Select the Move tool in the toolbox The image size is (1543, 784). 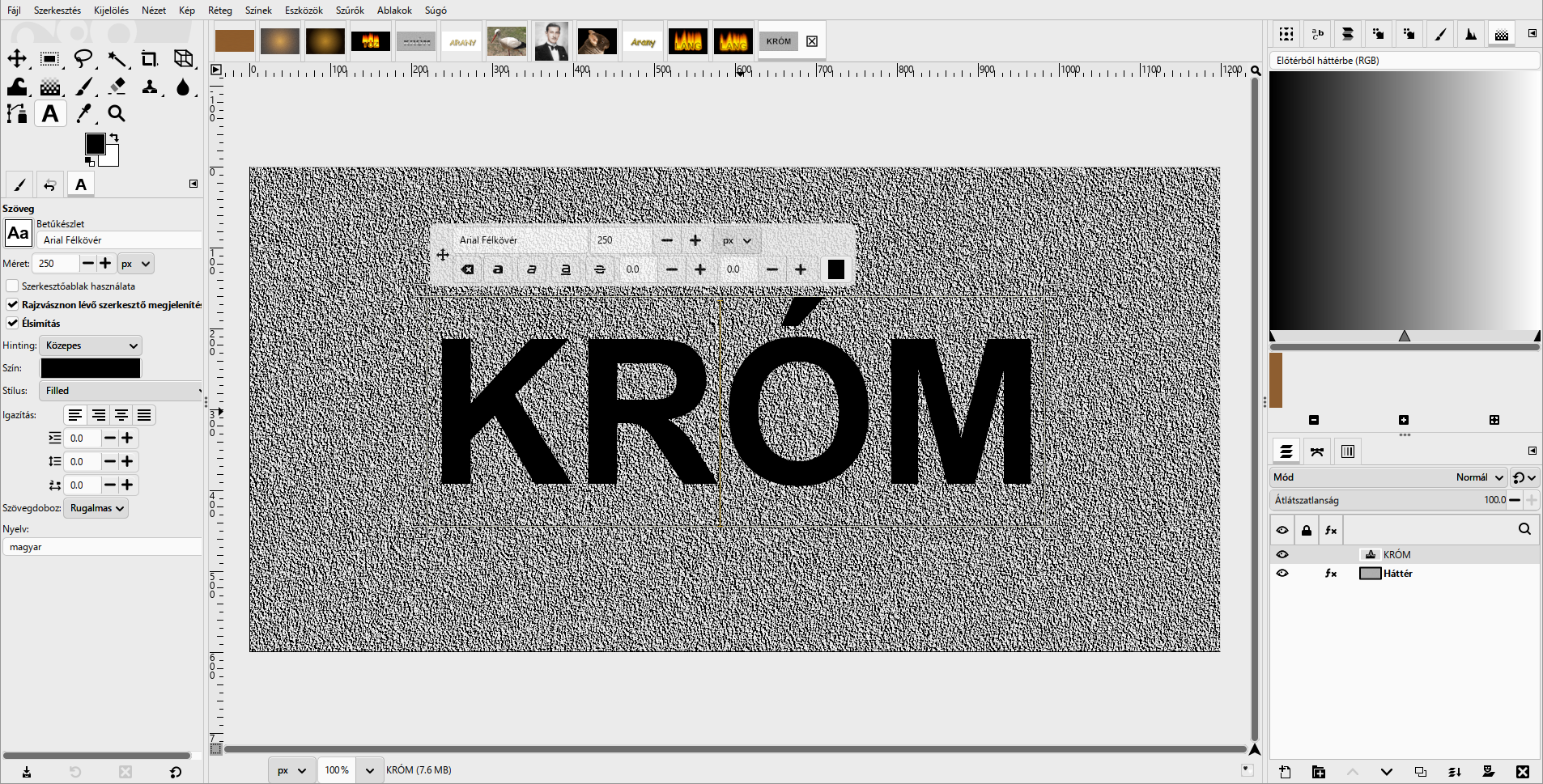click(17, 58)
